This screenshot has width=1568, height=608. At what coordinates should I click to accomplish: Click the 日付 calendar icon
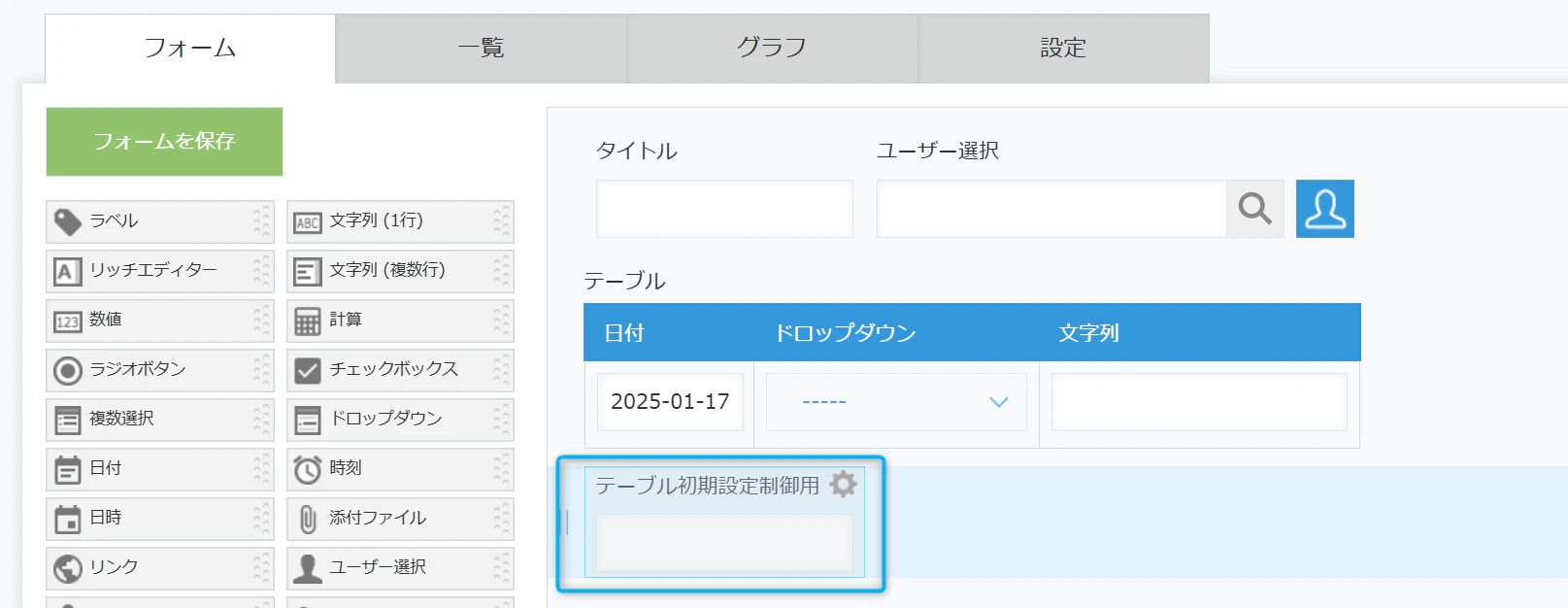point(67,469)
